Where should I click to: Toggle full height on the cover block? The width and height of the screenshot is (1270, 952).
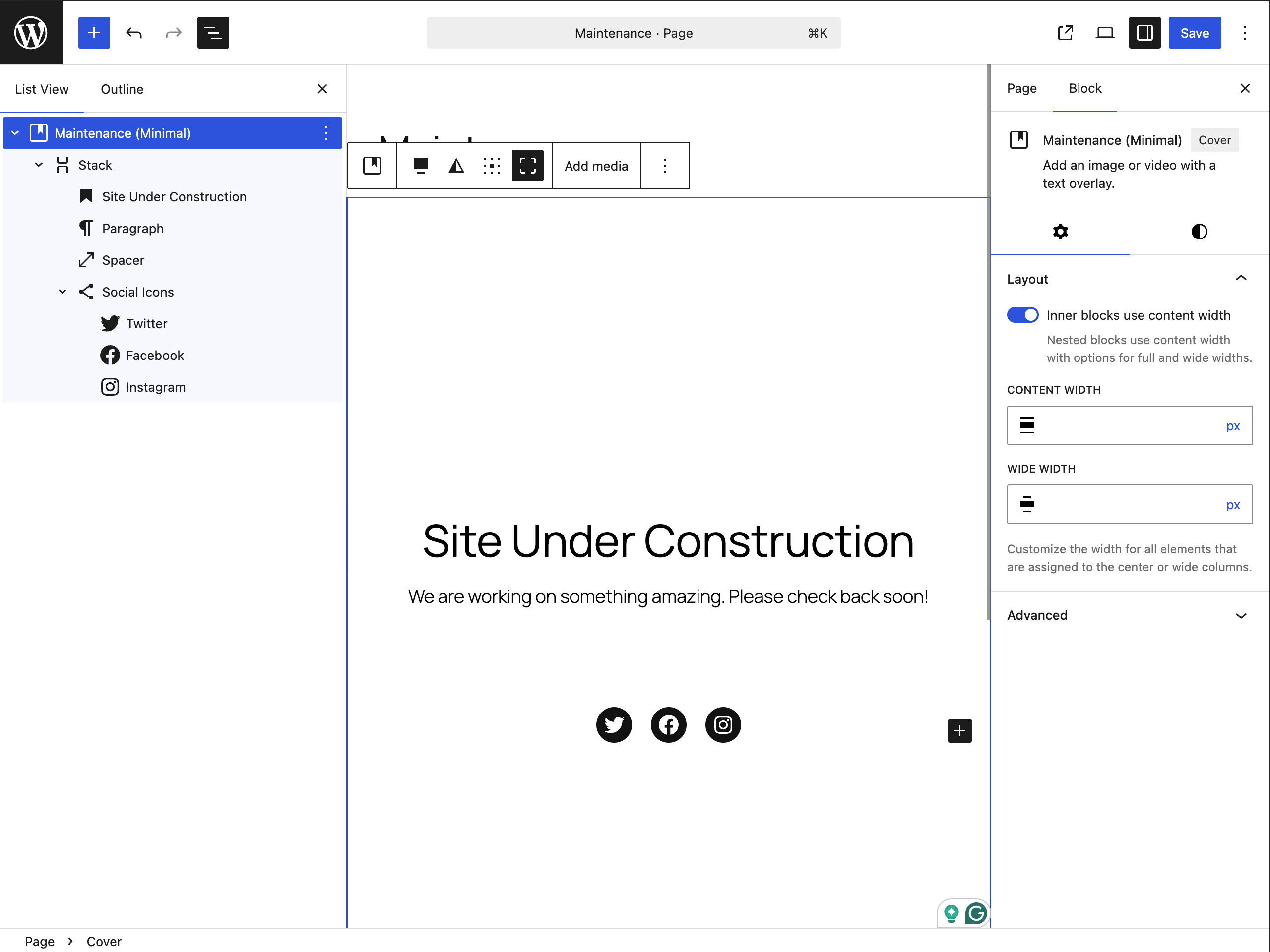[528, 165]
